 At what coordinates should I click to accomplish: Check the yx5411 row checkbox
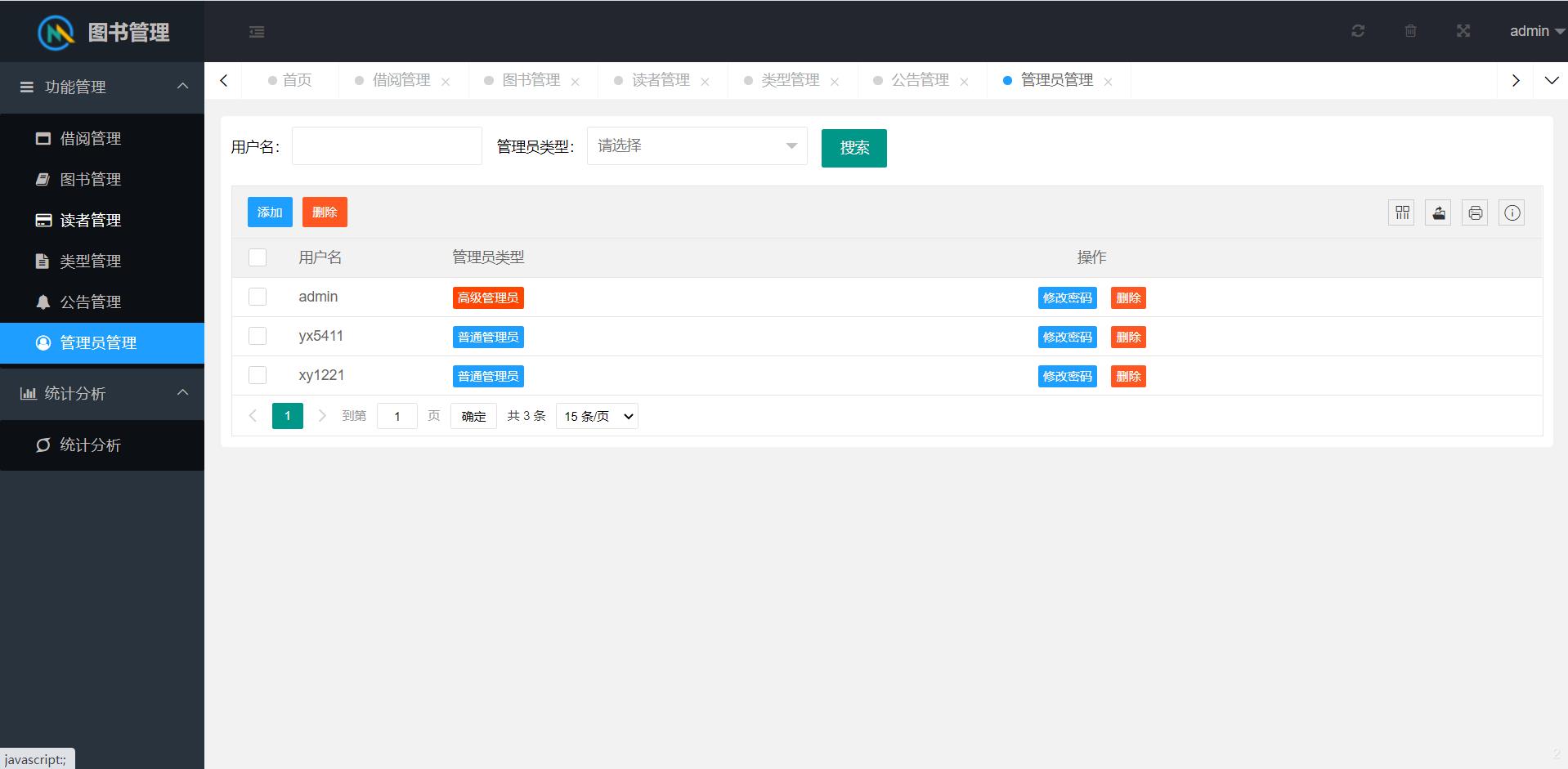(258, 336)
